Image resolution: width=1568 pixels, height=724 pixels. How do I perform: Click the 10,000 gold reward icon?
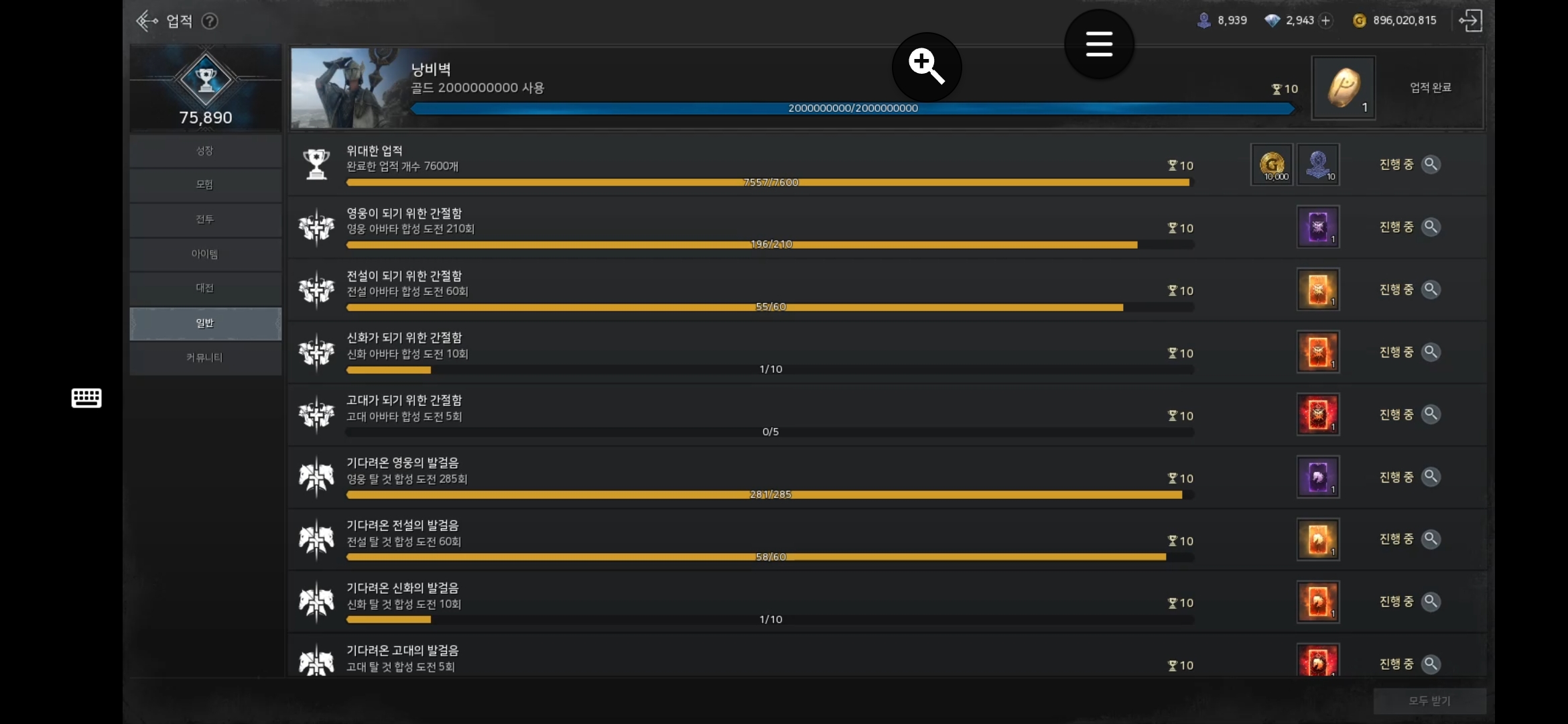pos(1272,164)
